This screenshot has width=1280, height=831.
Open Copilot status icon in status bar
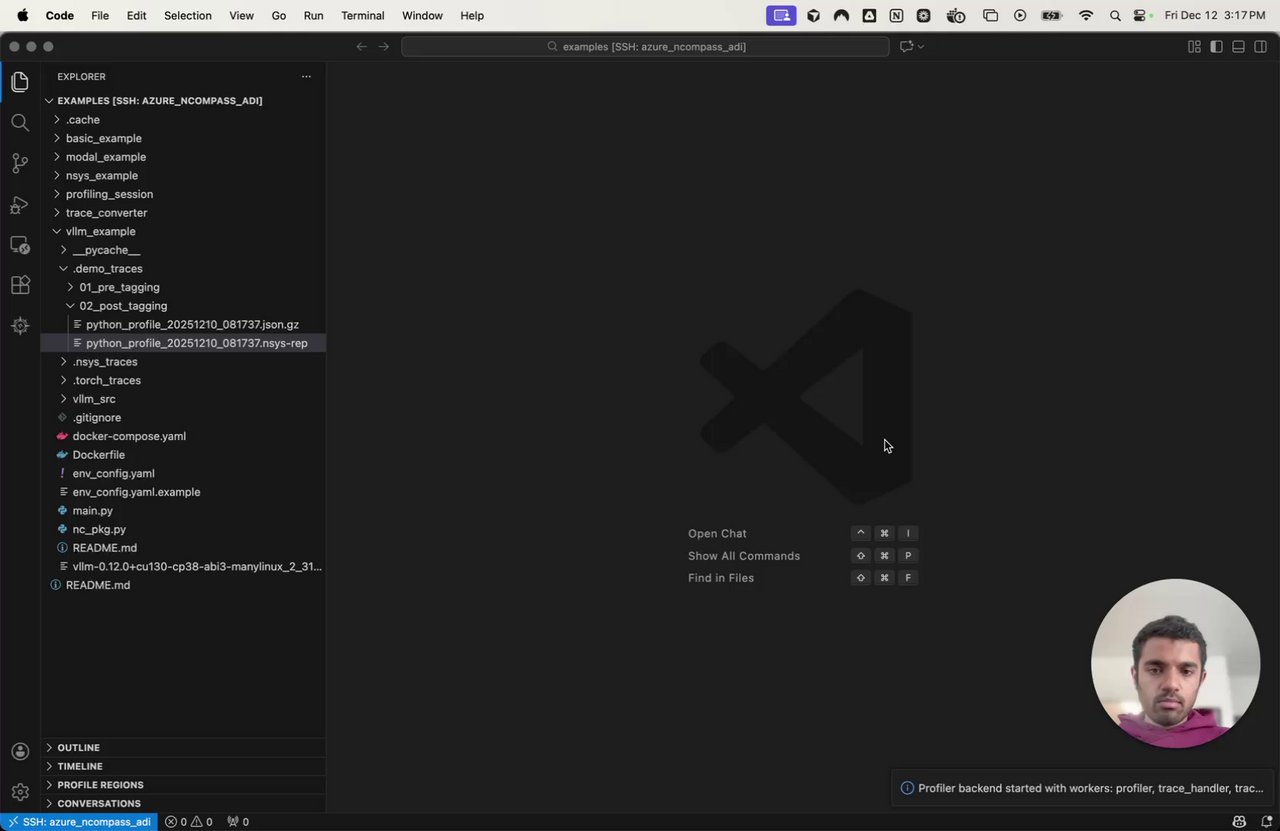pyautogui.click(x=1240, y=822)
